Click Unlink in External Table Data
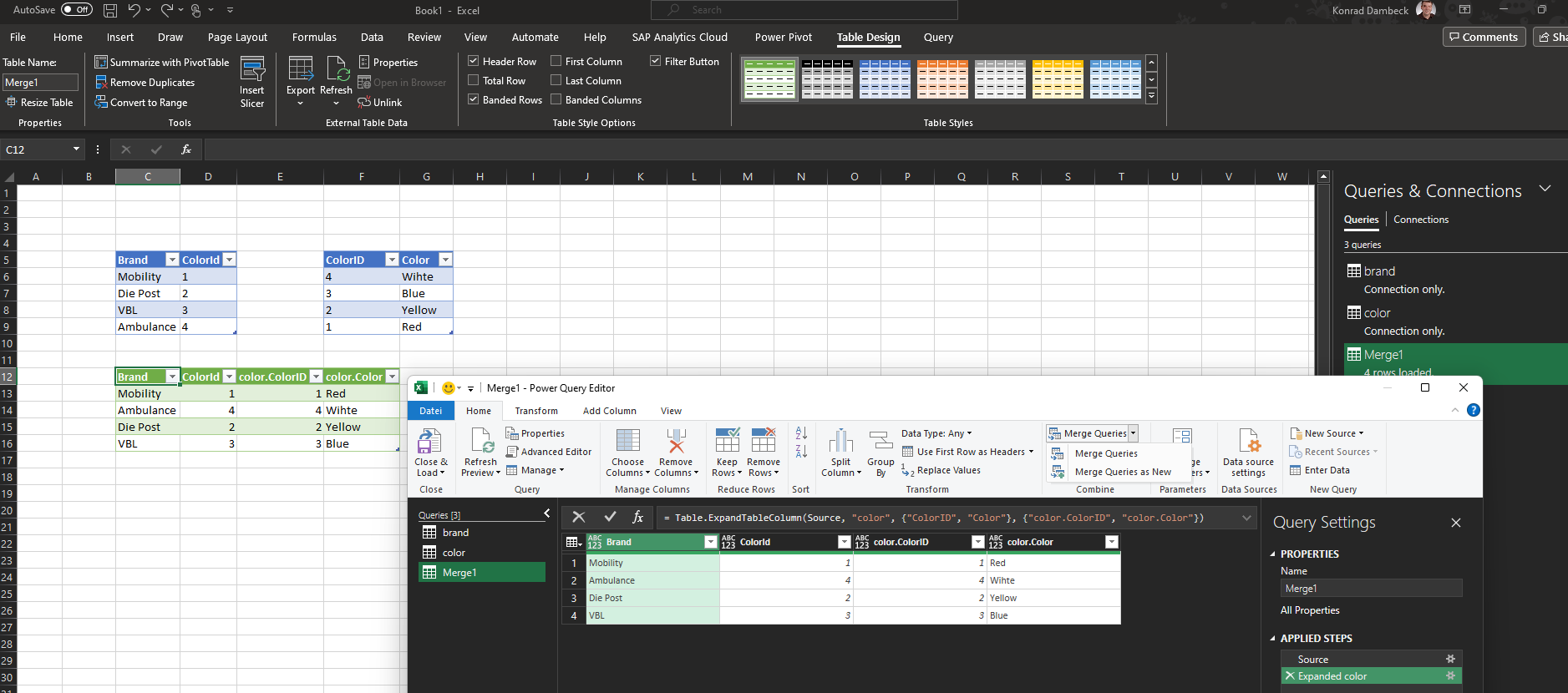 click(380, 102)
